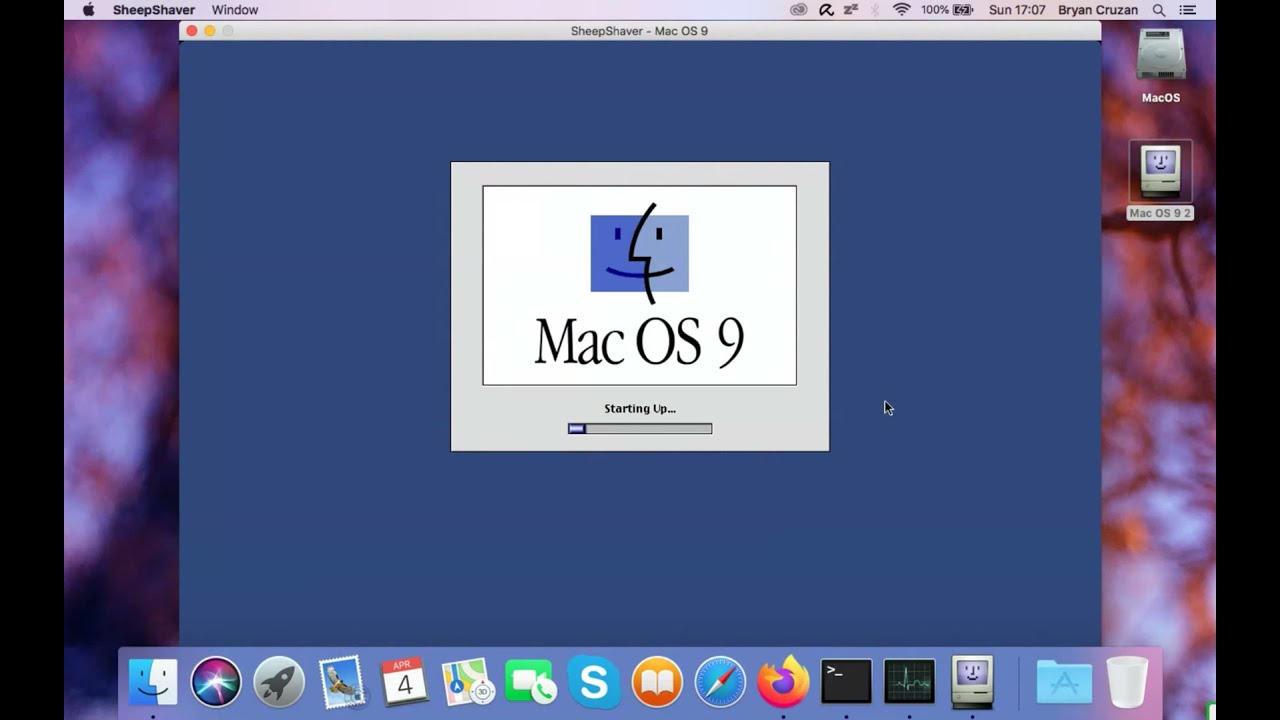
Task: Open Wi-Fi status menu
Action: point(902,10)
